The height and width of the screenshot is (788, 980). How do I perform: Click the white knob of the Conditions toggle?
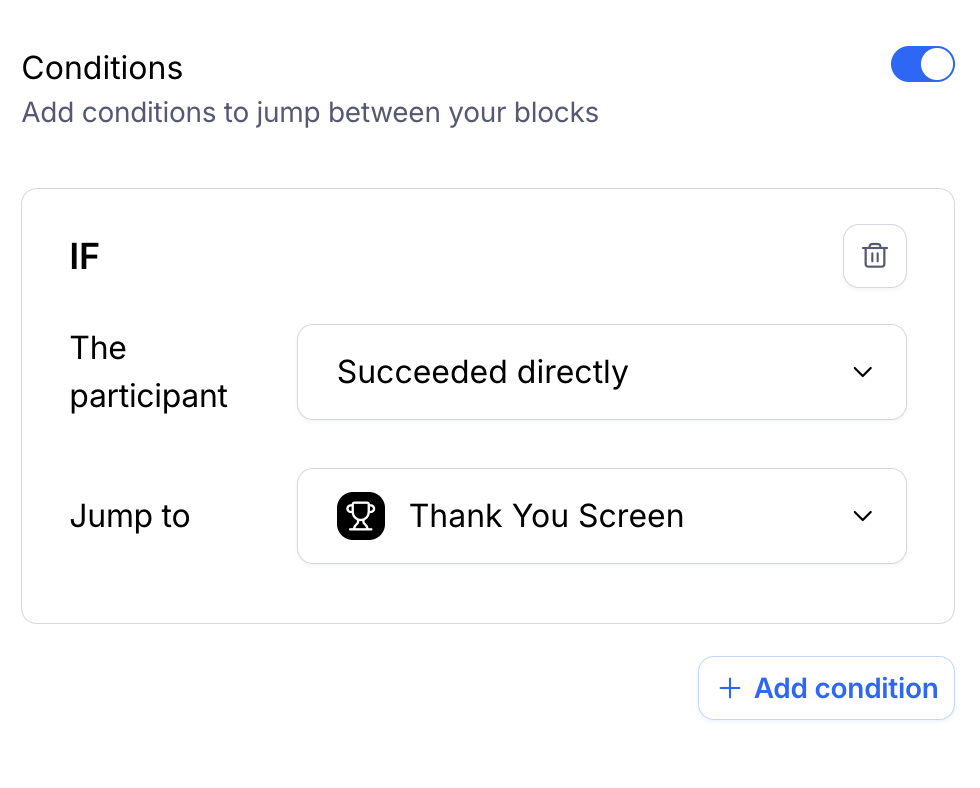pos(936,64)
